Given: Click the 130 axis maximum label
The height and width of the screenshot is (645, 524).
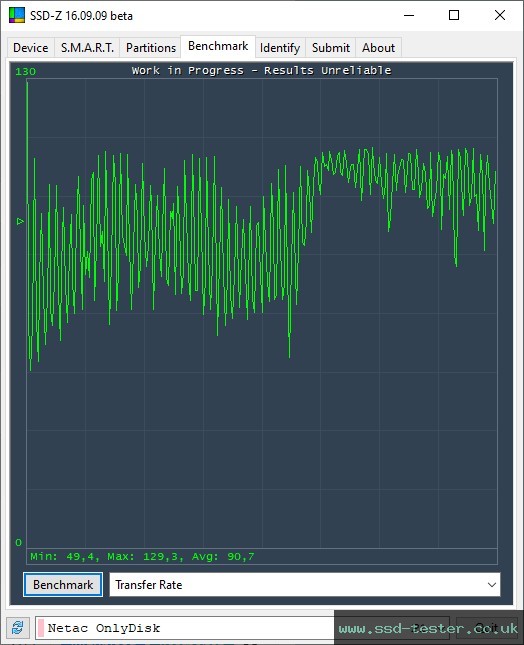Looking at the screenshot, I should 26,72.
